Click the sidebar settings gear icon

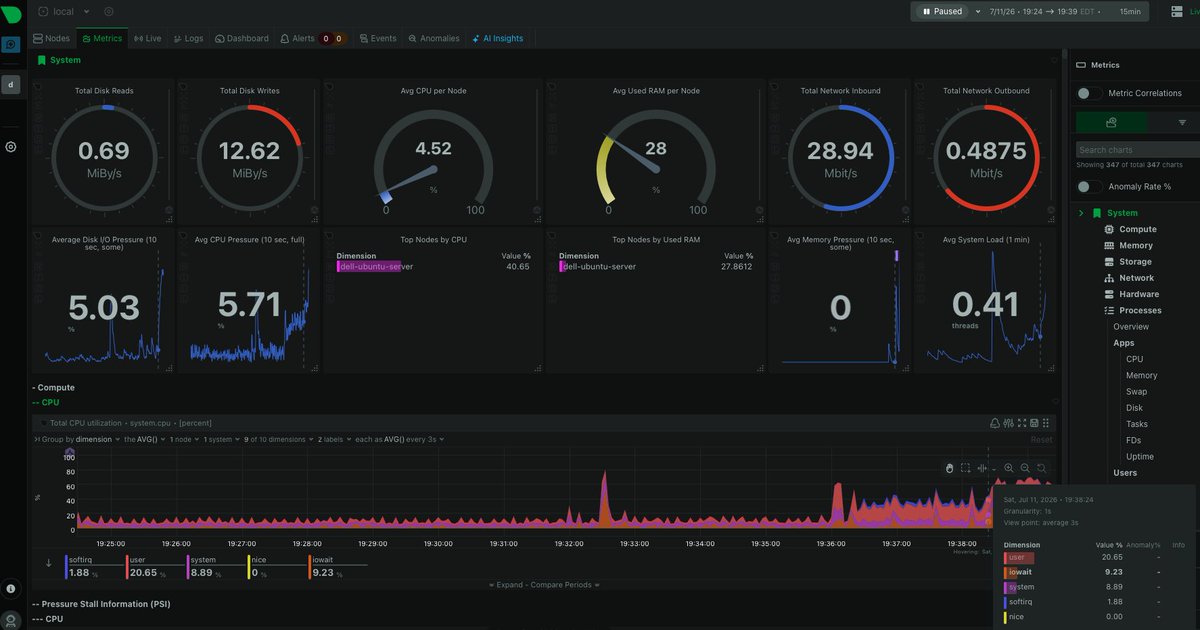(11, 146)
